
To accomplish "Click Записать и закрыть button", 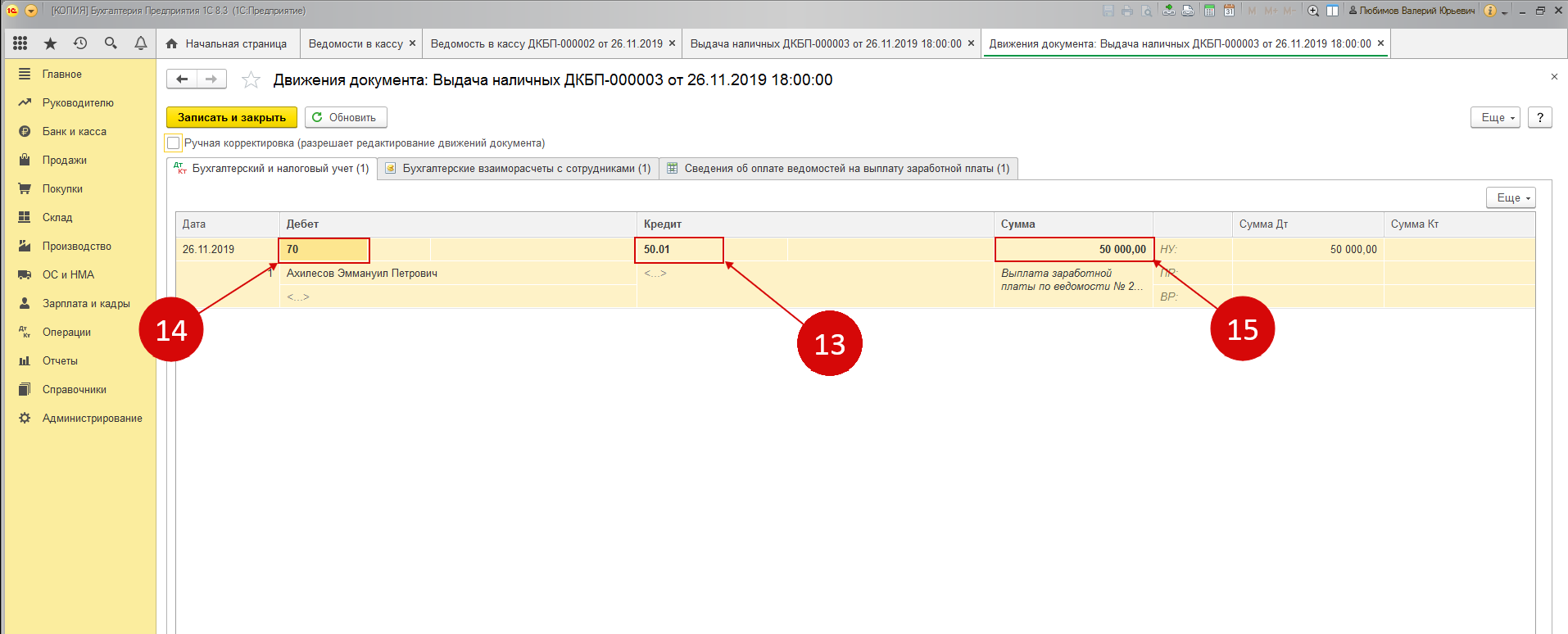I will [232, 117].
